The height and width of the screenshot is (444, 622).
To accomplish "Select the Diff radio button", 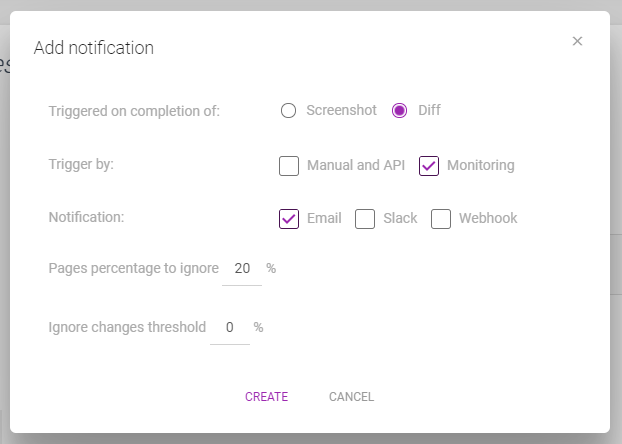I will point(399,110).
